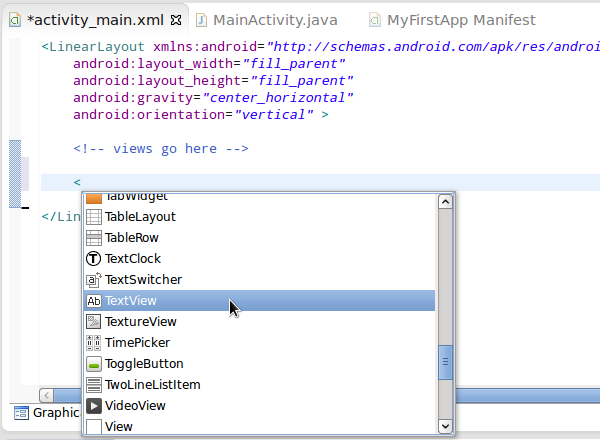Click the android:orientation attribute line
This screenshot has height=440, width=600.
pyautogui.click(x=201, y=115)
